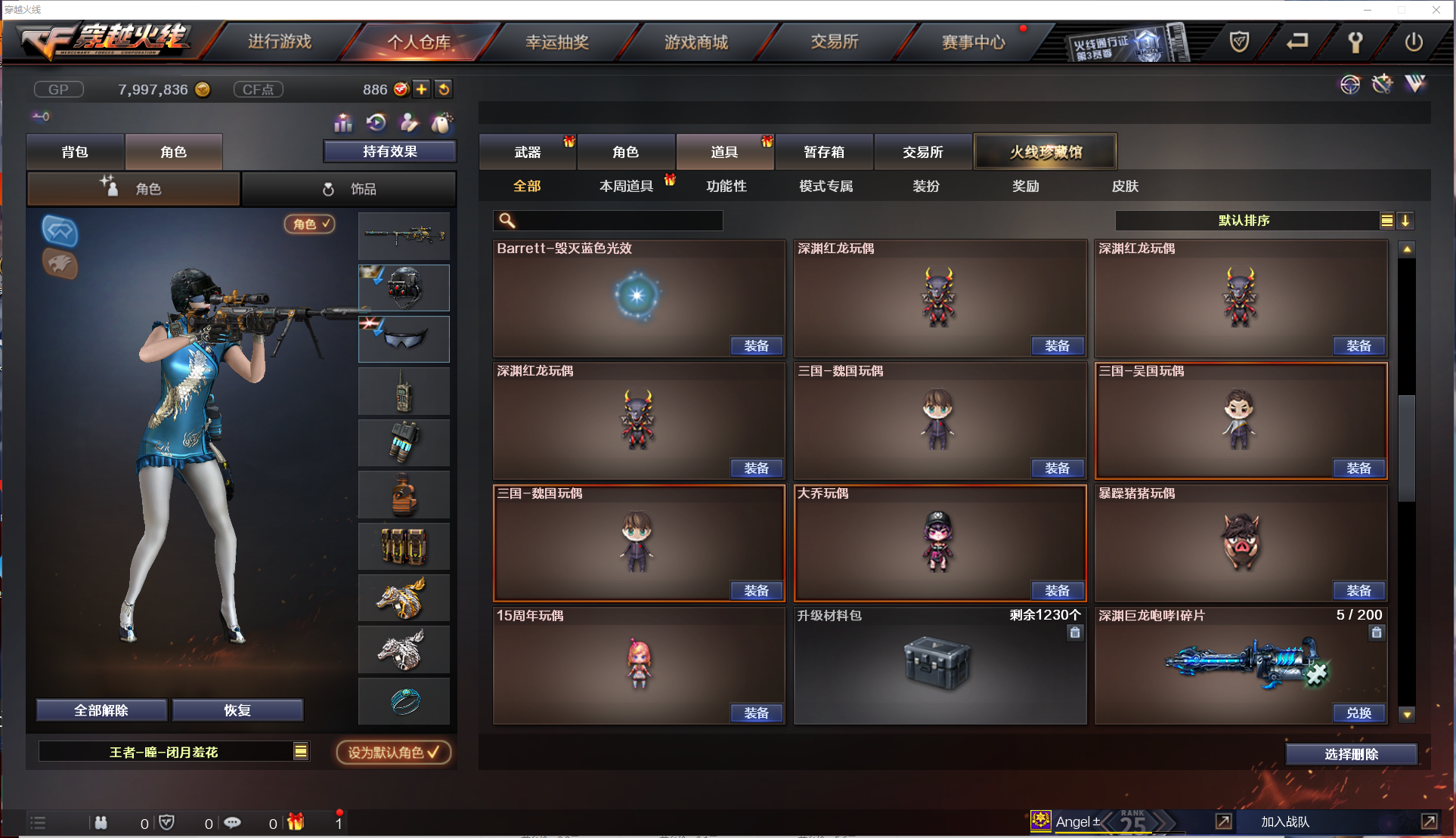
Task: Open the gift box icon in bottom bar
Action: click(296, 822)
